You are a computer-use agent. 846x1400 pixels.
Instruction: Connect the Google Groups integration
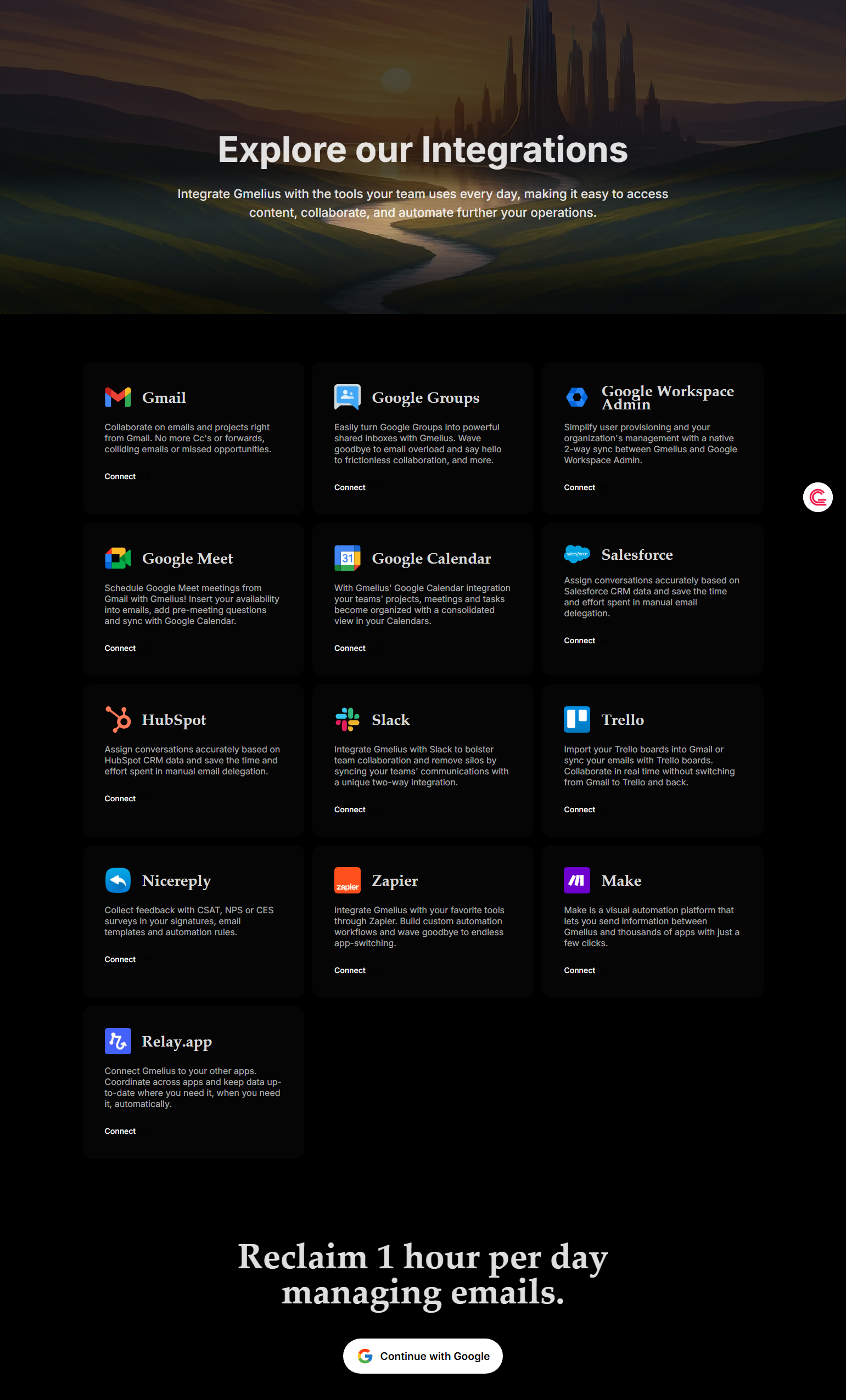pyautogui.click(x=350, y=487)
